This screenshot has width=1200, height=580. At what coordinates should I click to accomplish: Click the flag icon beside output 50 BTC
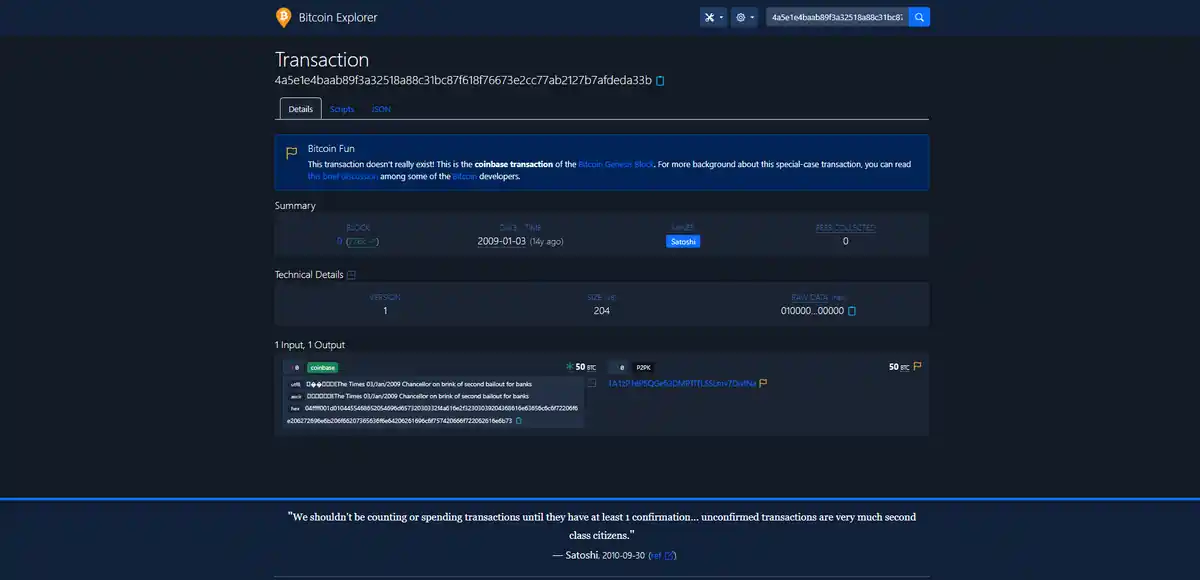917,366
